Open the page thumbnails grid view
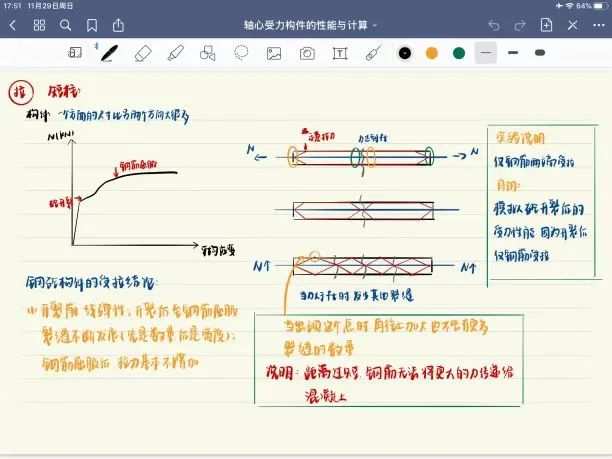 (x=39, y=26)
